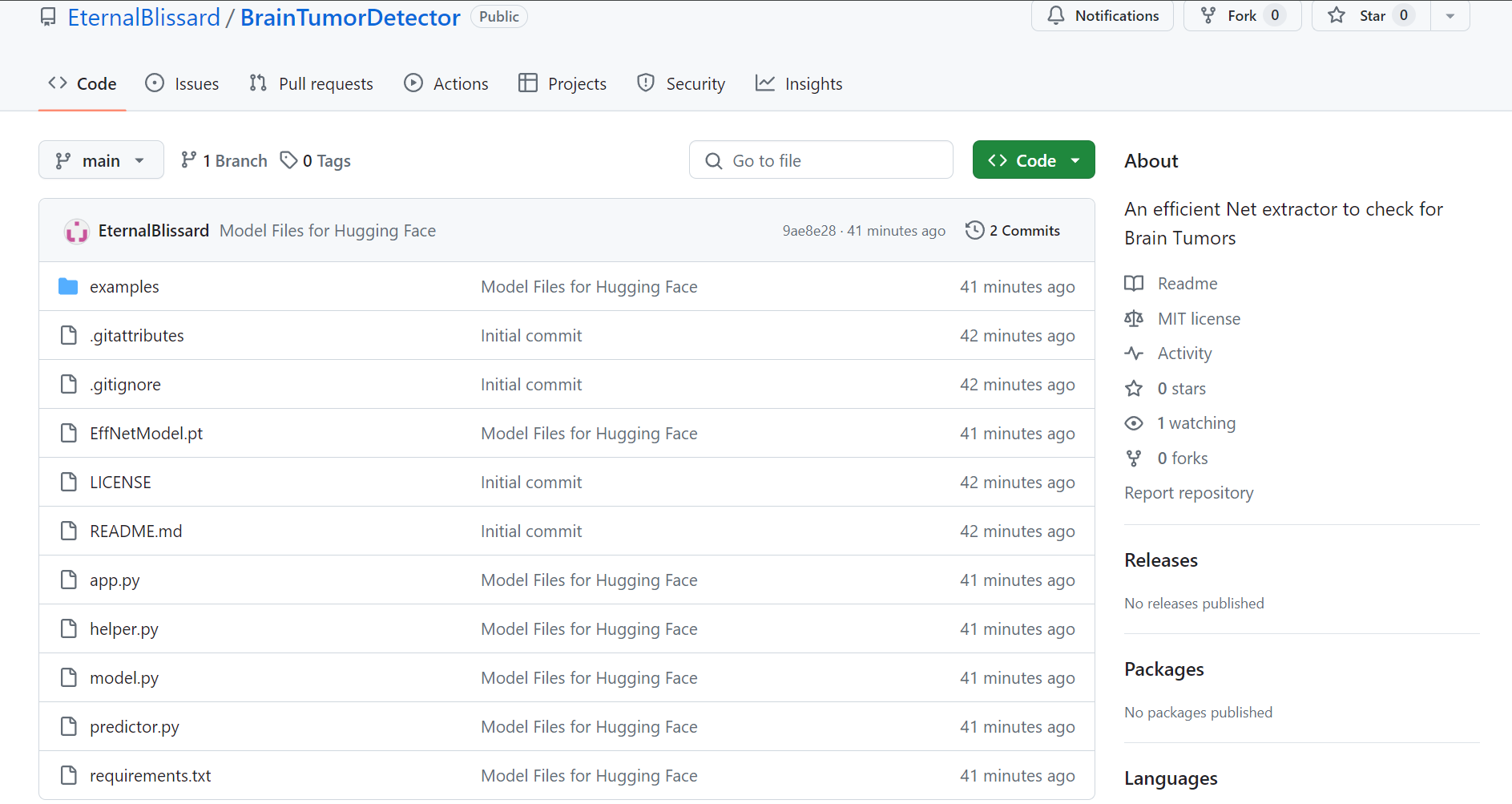Open the Initial commit message for .gitignore
Viewport: 1512px width, 804px height.
pos(531,385)
